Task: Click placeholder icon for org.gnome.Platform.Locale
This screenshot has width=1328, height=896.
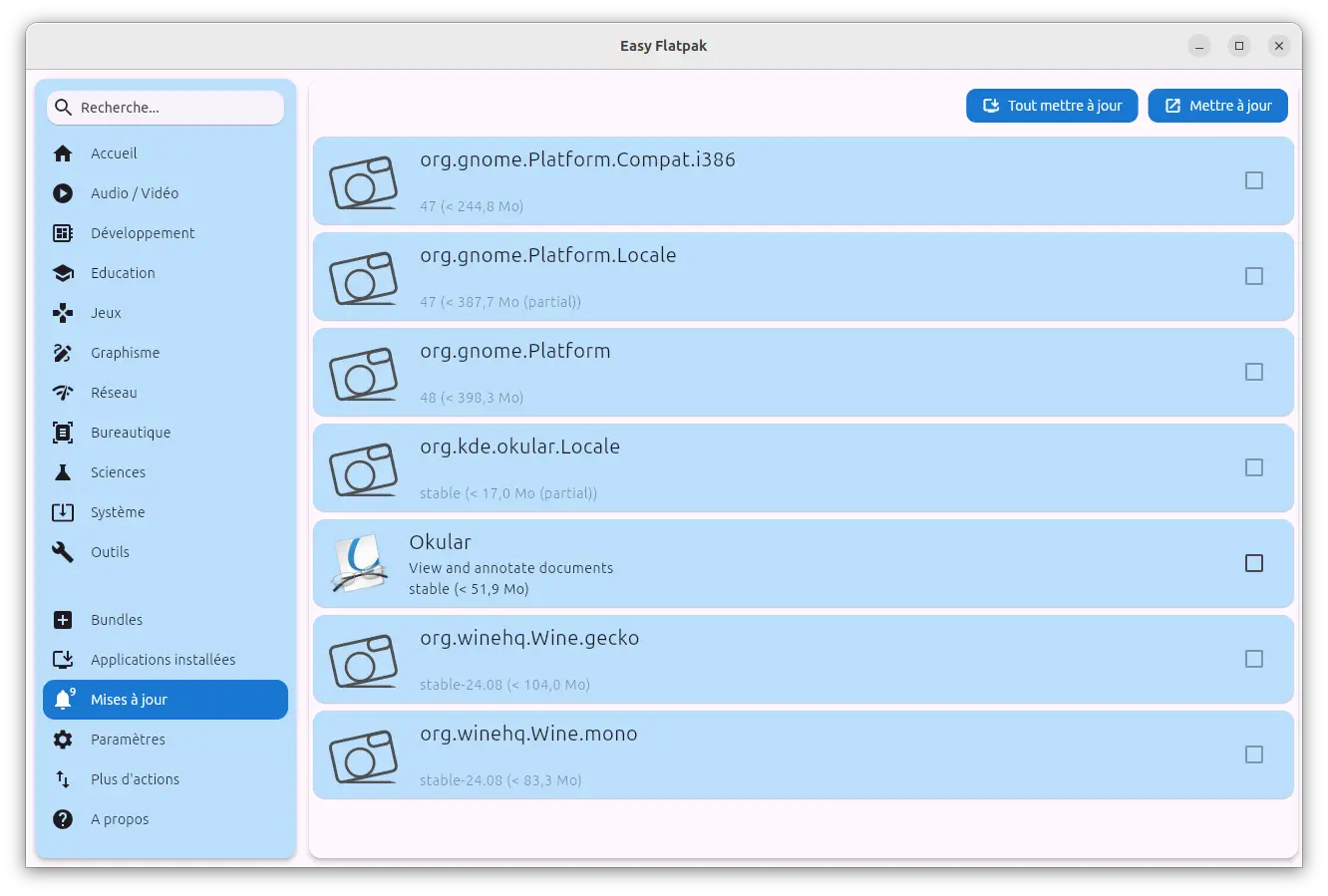Action: (x=363, y=277)
